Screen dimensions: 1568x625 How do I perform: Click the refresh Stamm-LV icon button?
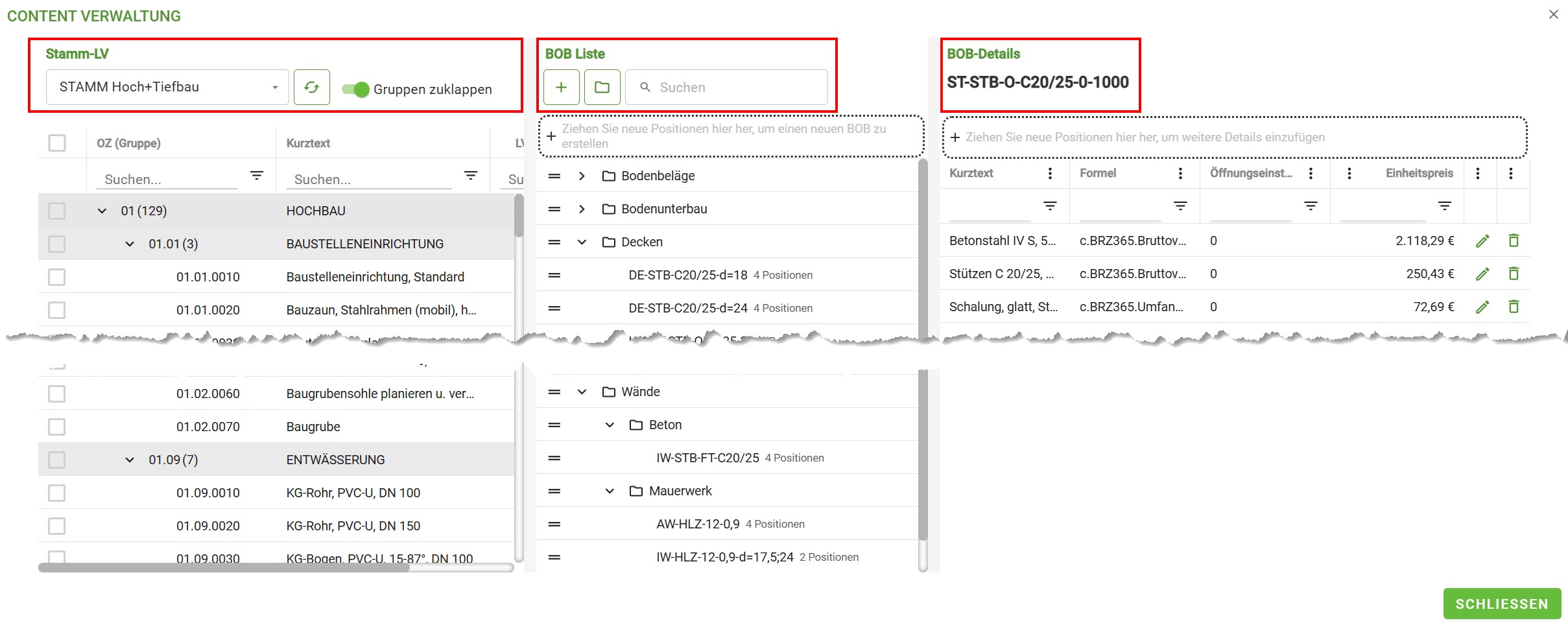(311, 88)
